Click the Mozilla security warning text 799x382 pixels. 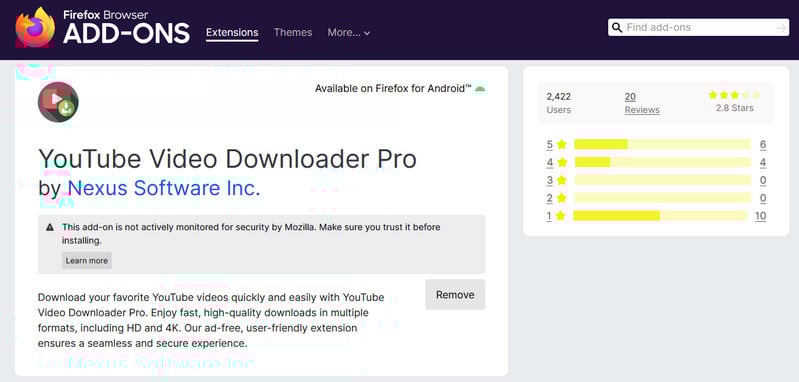251,233
